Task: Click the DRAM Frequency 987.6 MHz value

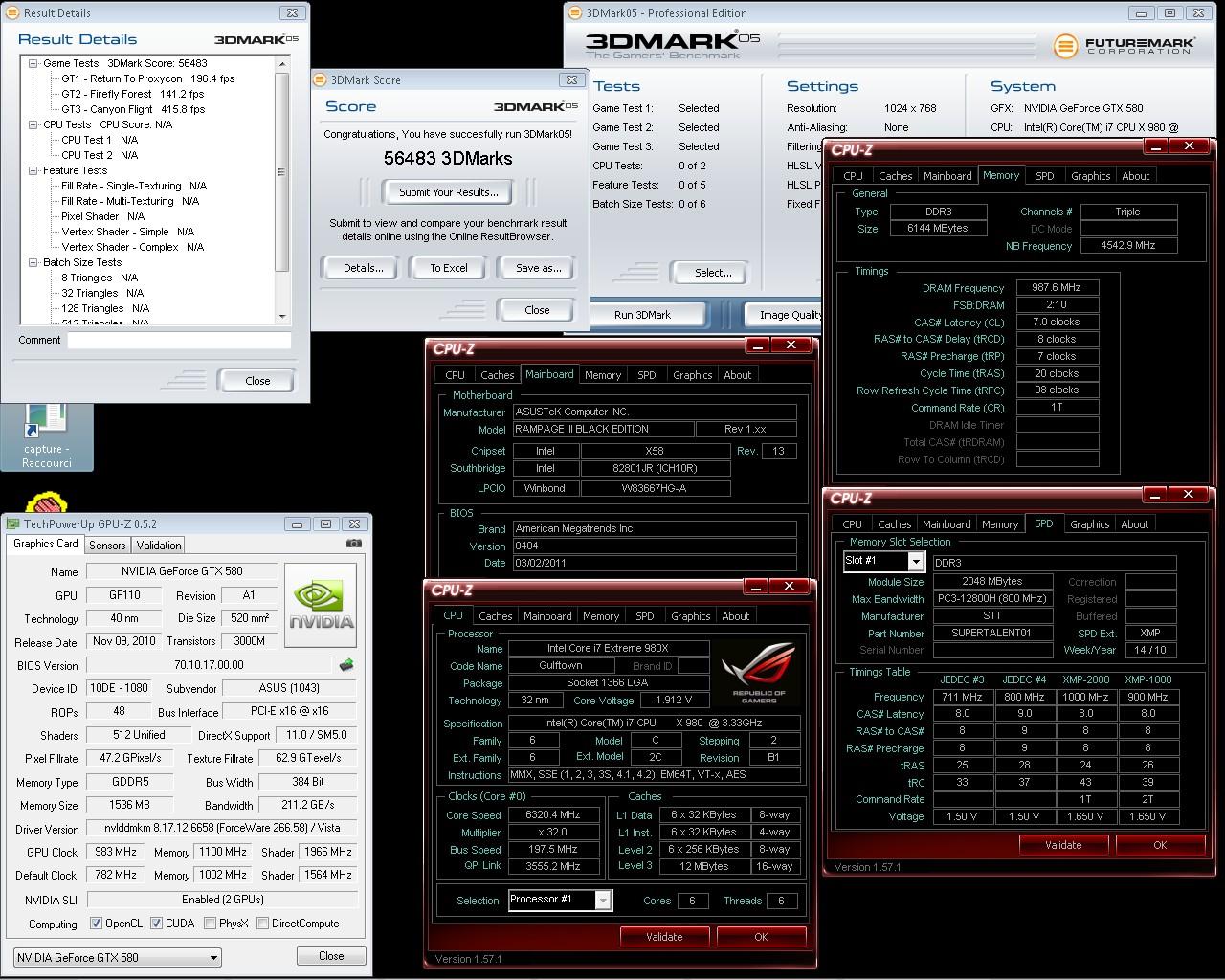Action: point(1057,287)
